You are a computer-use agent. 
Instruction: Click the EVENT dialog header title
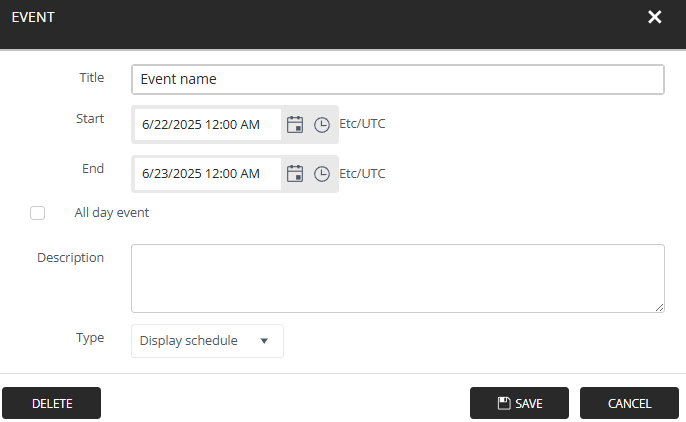[x=33, y=17]
